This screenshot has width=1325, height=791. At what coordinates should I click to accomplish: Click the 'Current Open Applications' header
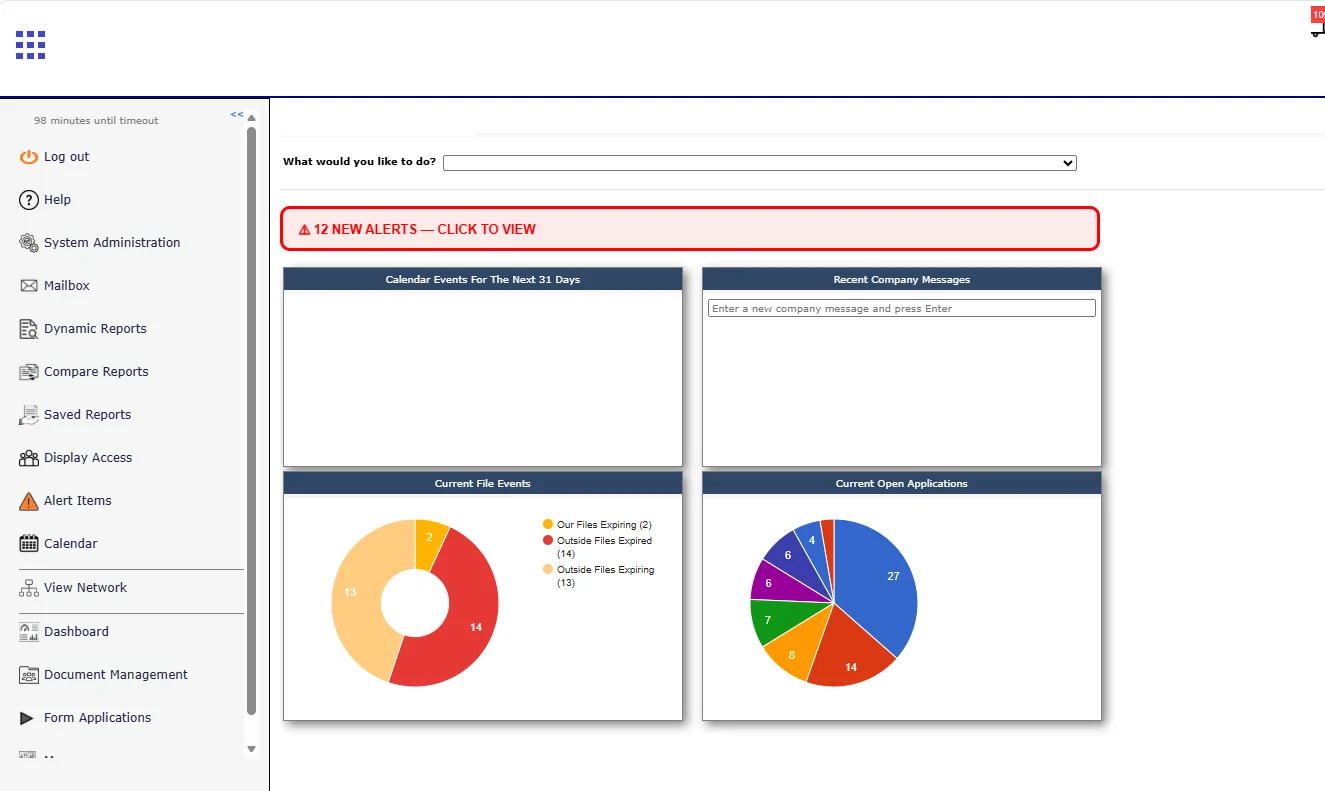pos(902,484)
